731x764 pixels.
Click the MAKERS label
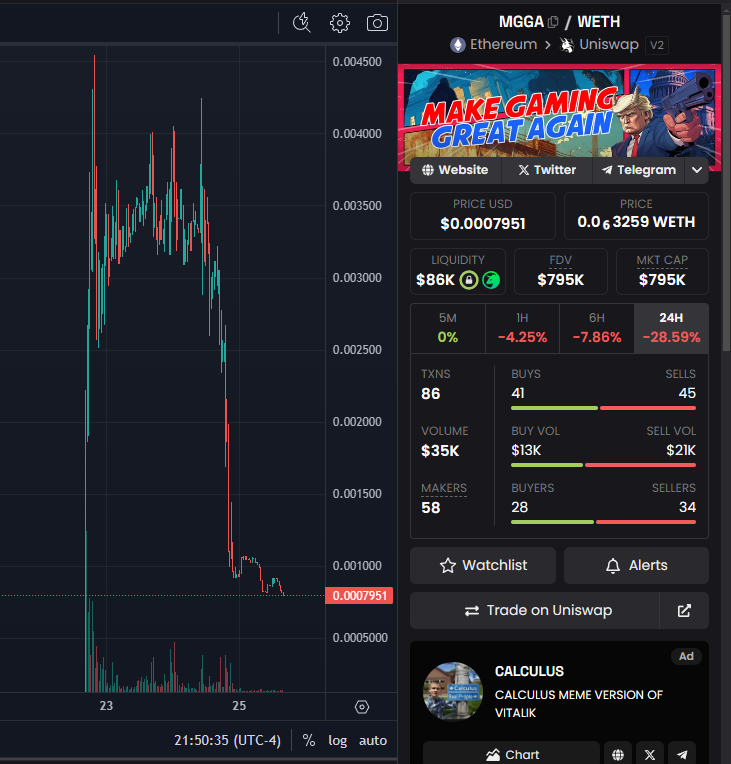click(x=444, y=488)
